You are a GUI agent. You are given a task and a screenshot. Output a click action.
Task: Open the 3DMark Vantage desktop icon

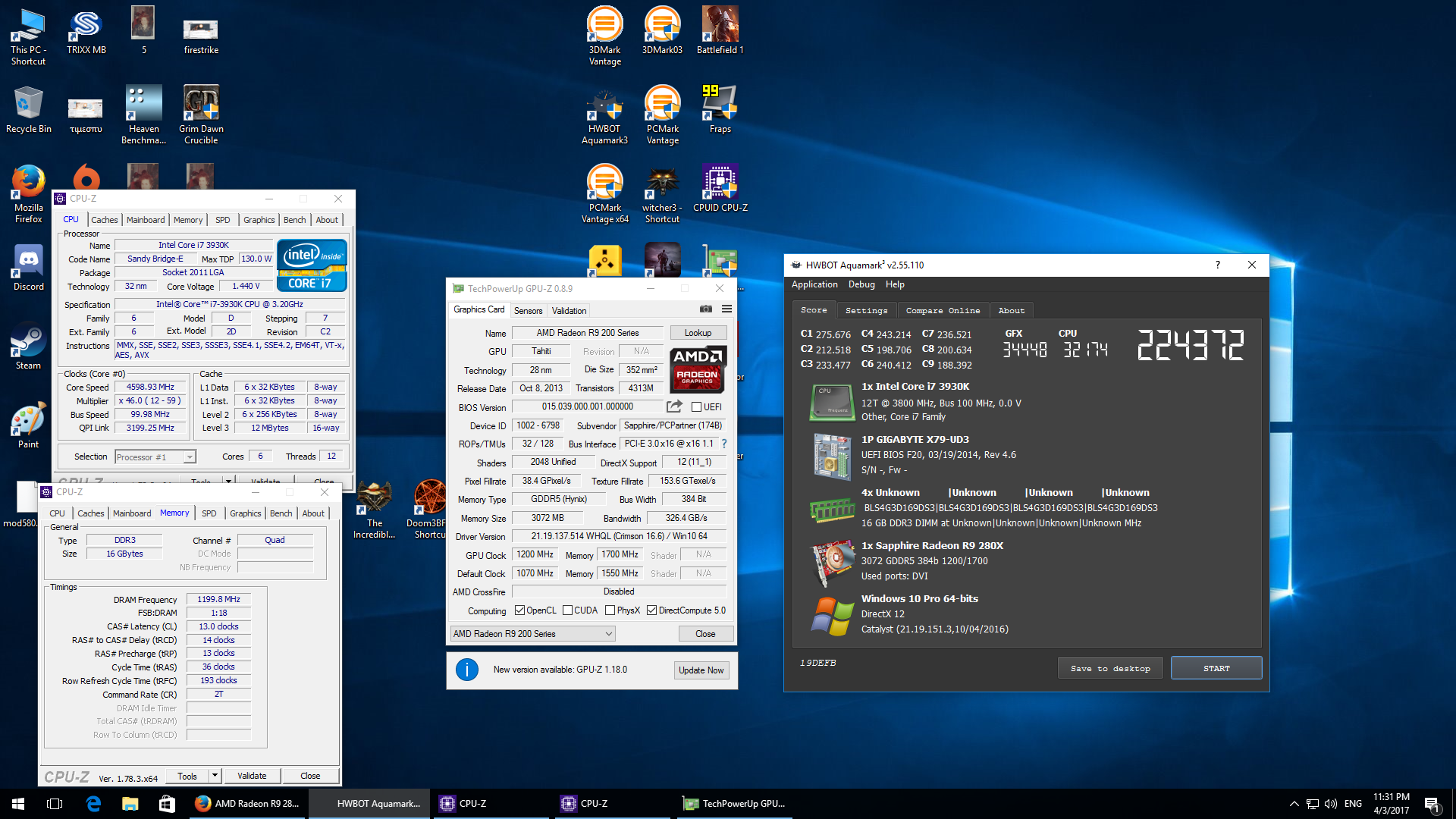pyautogui.click(x=604, y=36)
